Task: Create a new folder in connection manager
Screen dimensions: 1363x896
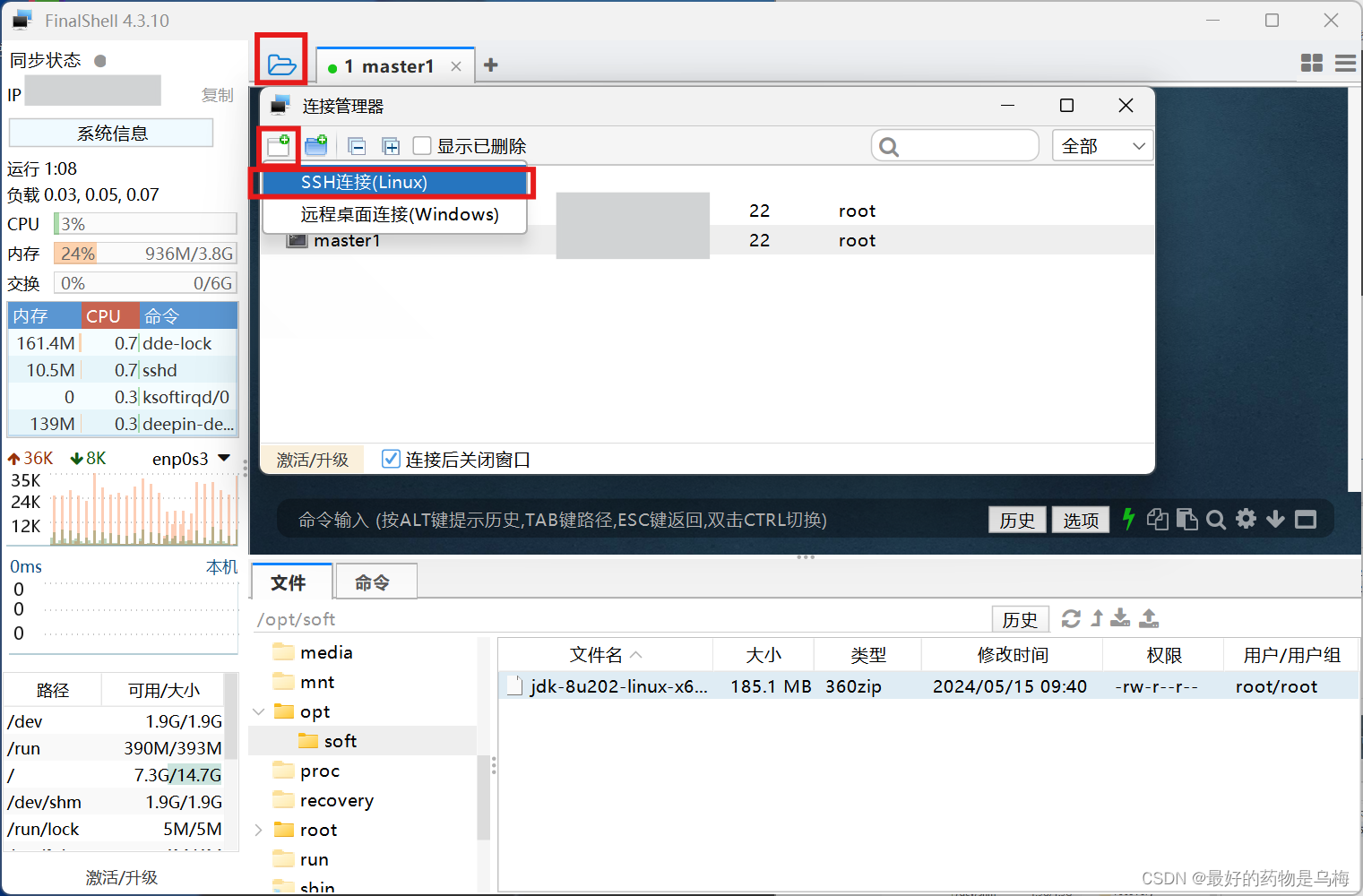Action: pyautogui.click(x=315, y=145)
